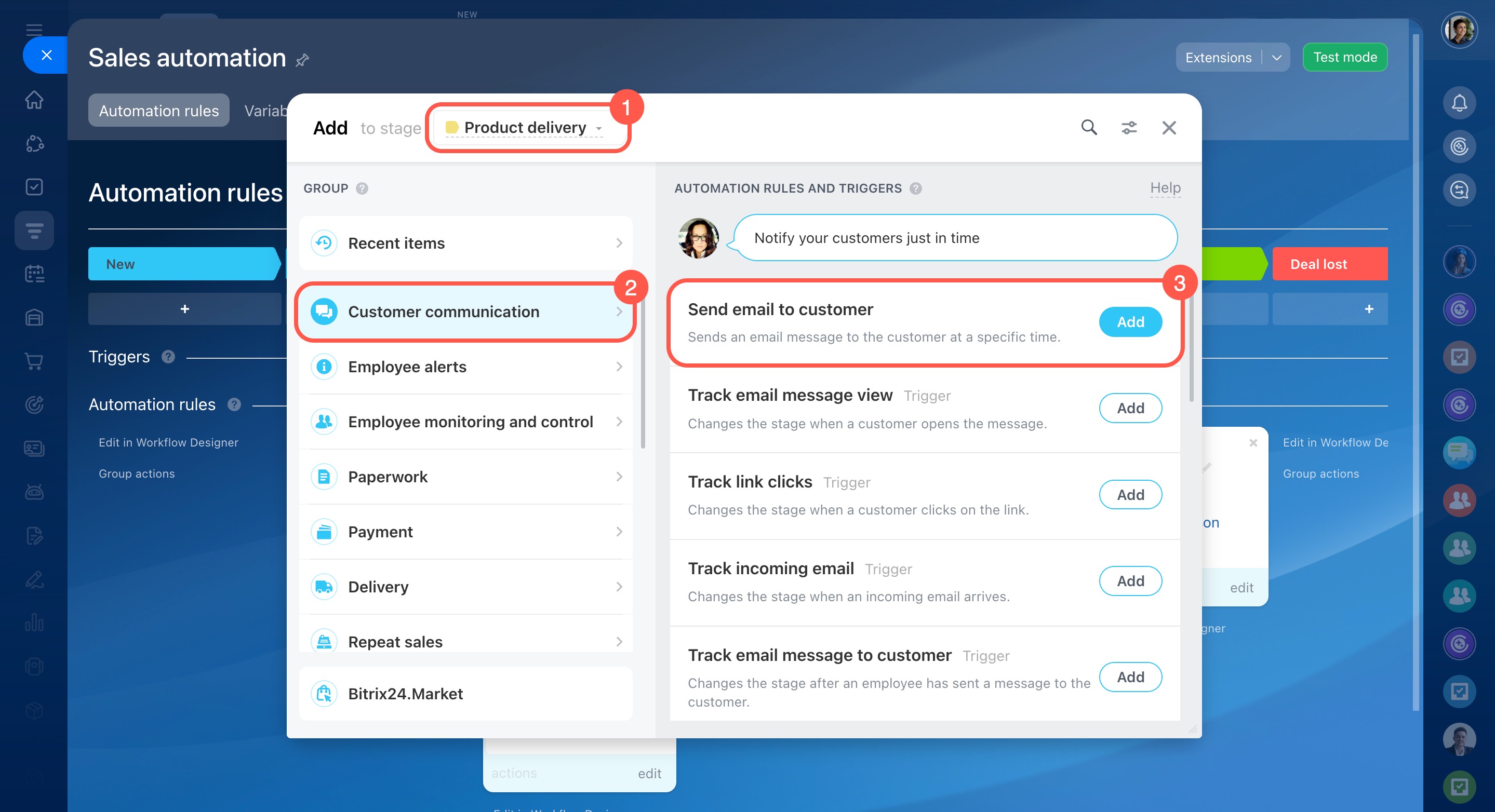
Task: Click the search magnifier icon in dialog
Action: click(x=1089, y=127)
